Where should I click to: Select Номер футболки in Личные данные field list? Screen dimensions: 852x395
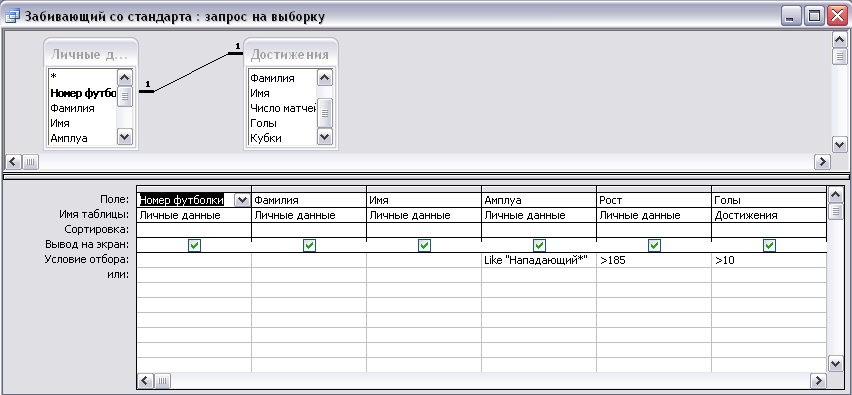pos(82,93)
